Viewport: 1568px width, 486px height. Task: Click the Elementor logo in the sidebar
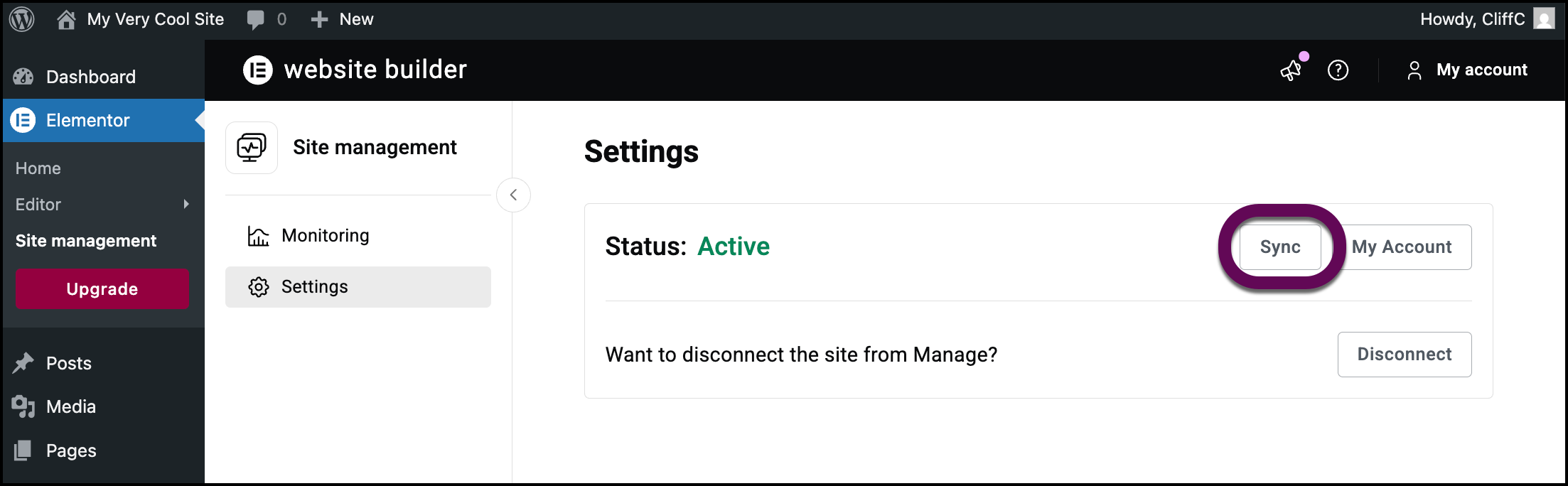pos(22,120)
